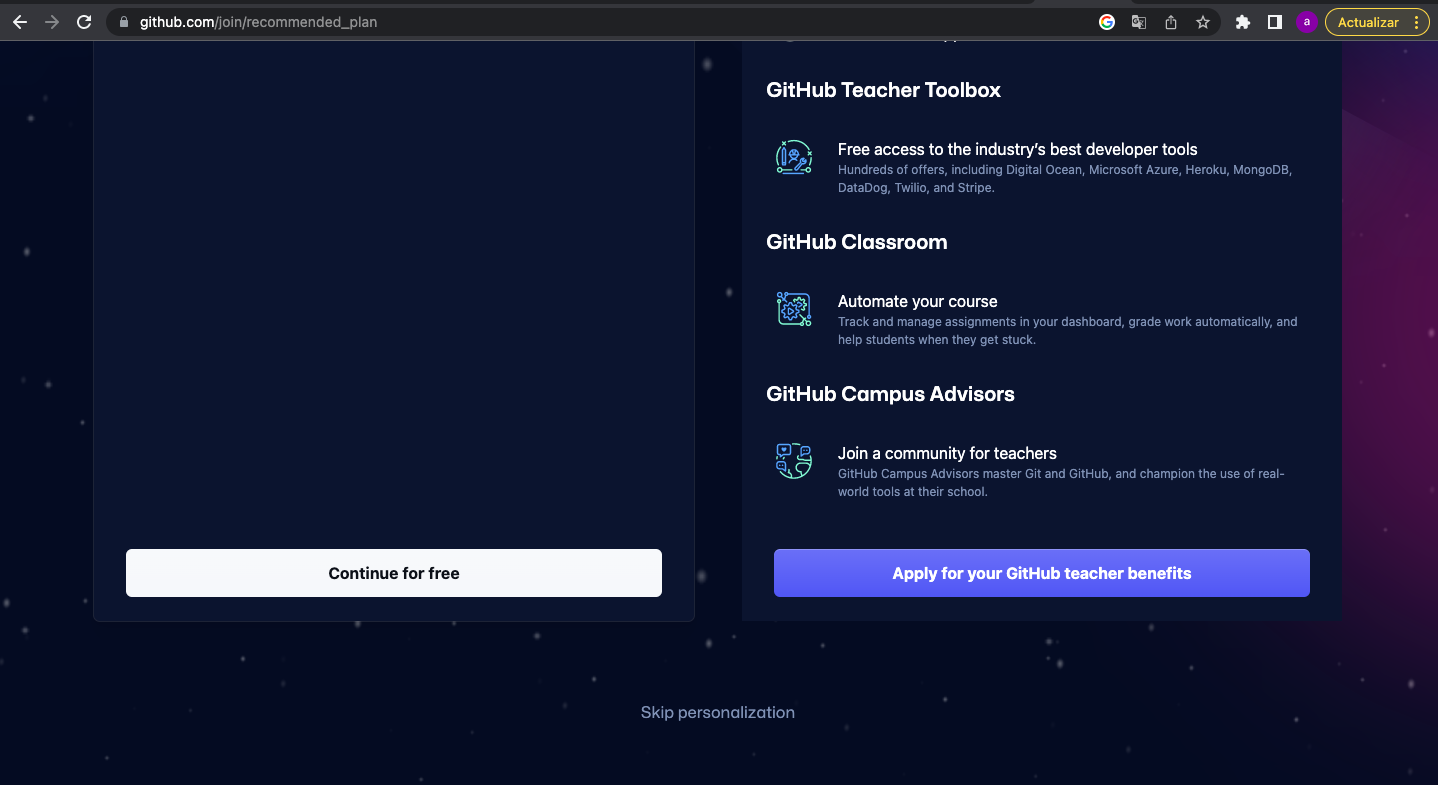Viewport: 1438px width, 785px height.
Task: Reload the current GitHub page
Action: click(x=84, y=22)
